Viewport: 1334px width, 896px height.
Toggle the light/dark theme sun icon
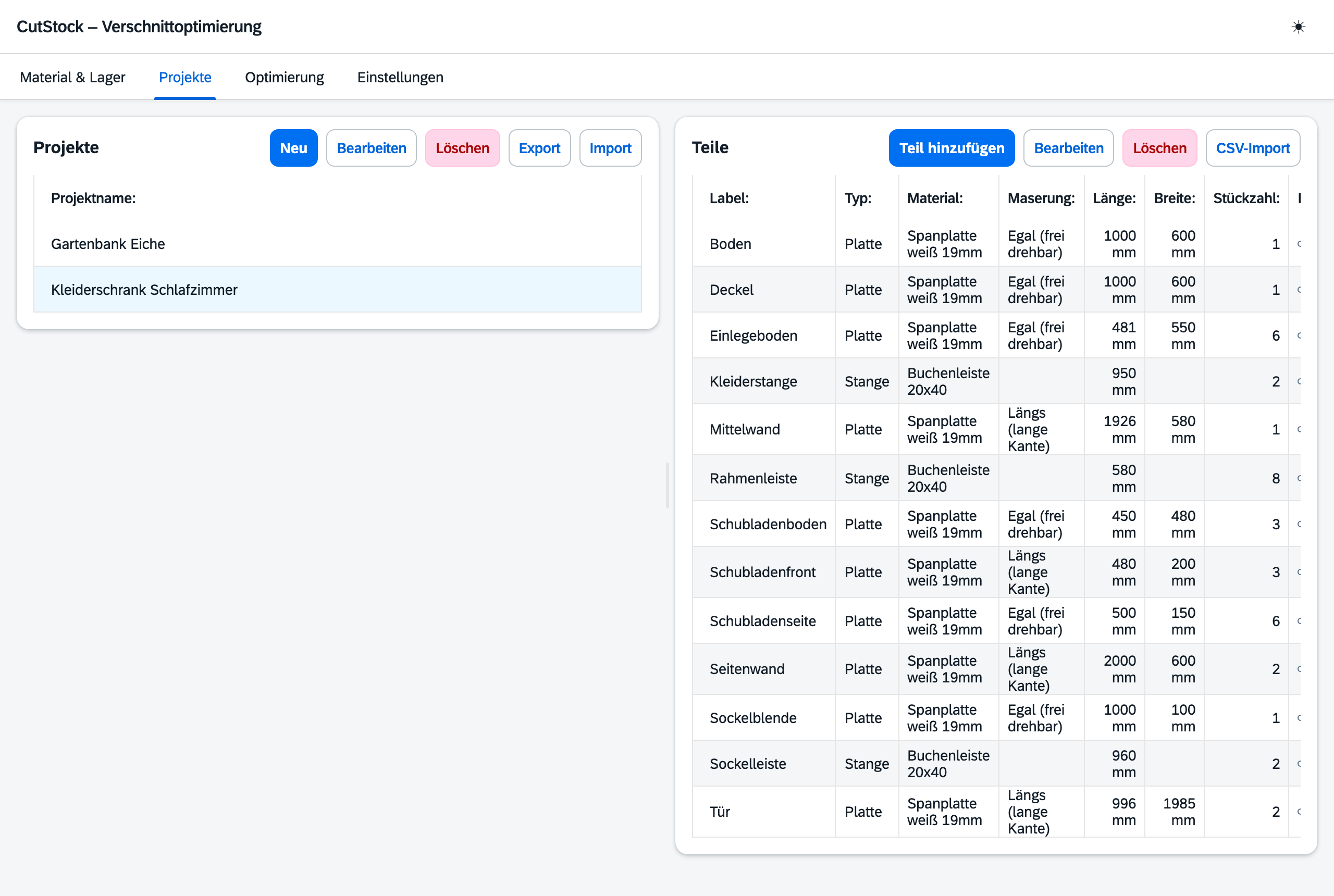pos(1298,27)
